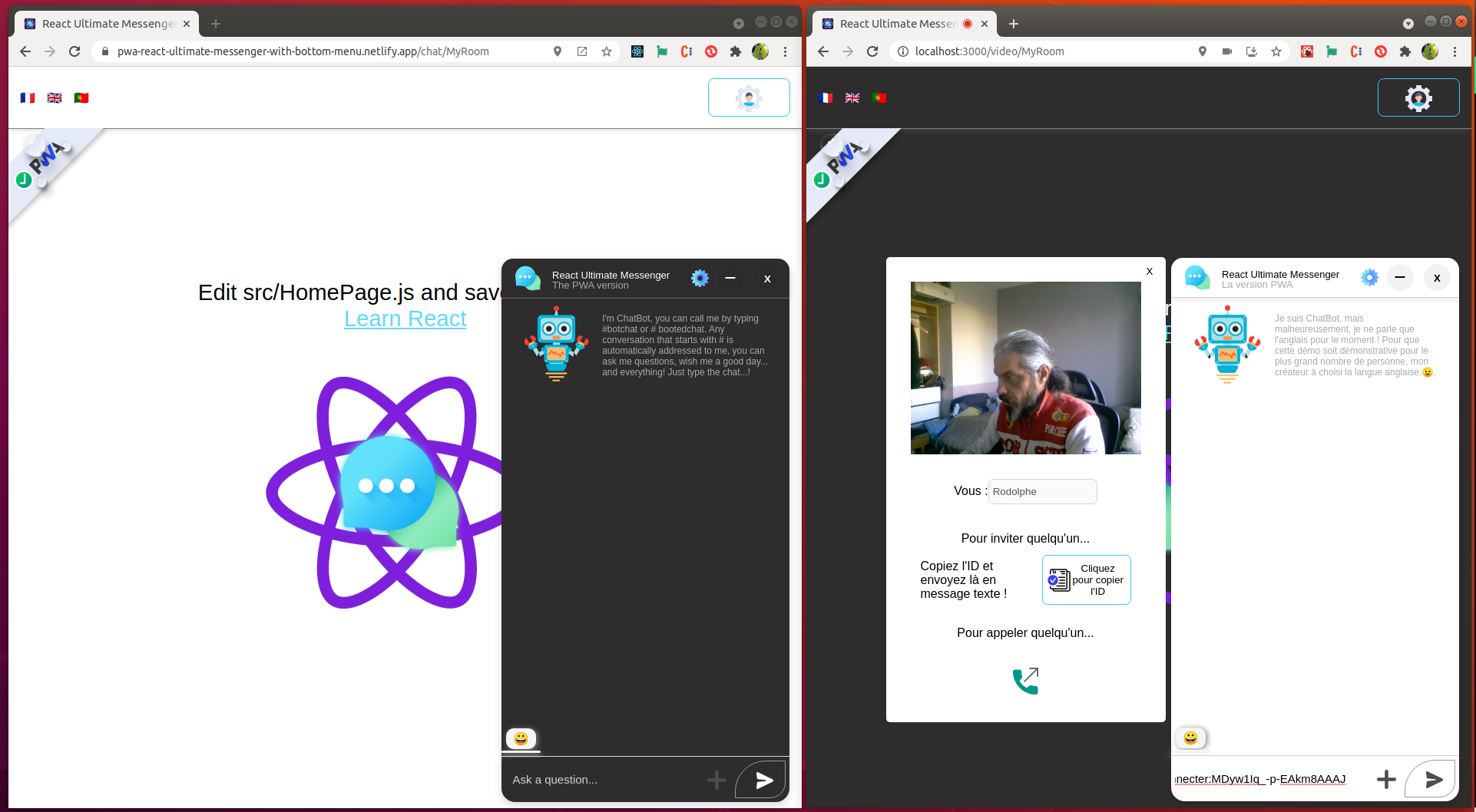Open emoji picker in dark chat window
1476x812 pixels.
coord(521,738)
